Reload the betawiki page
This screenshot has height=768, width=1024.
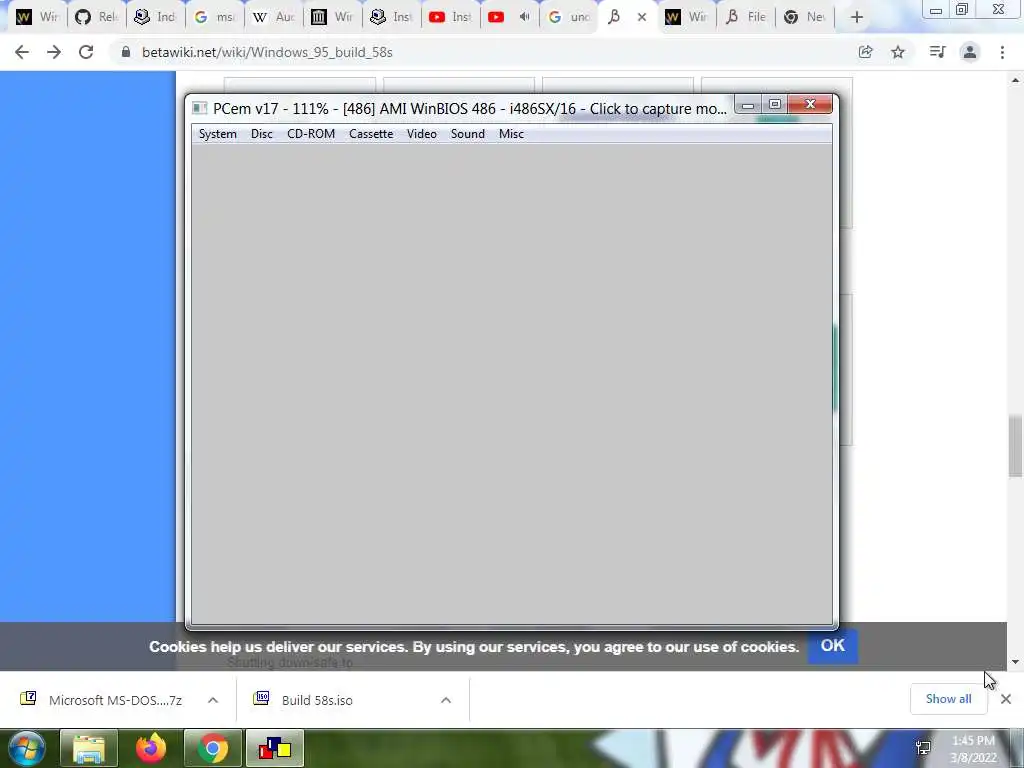86,52
